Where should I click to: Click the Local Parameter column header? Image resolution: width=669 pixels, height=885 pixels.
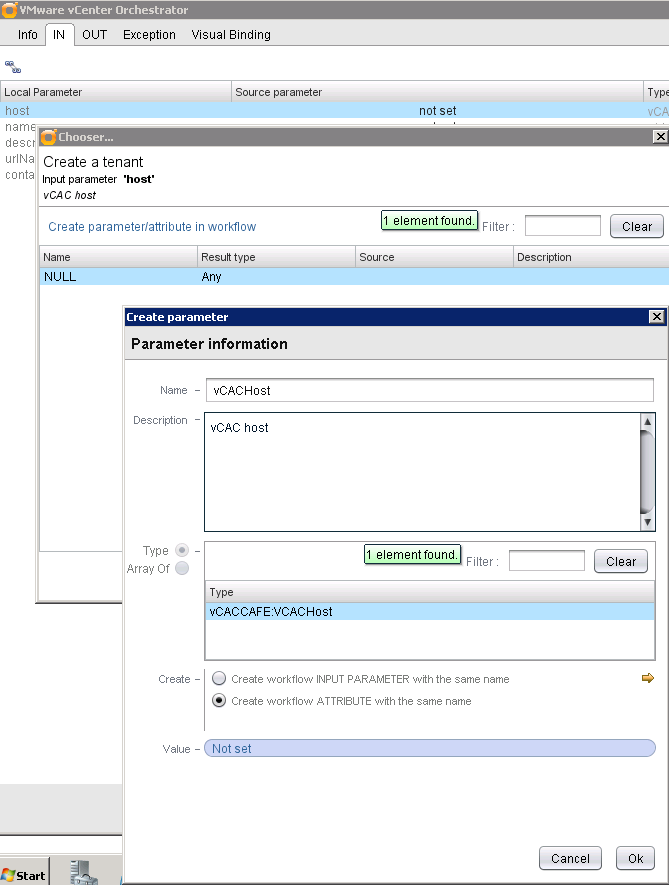point(115,92)
